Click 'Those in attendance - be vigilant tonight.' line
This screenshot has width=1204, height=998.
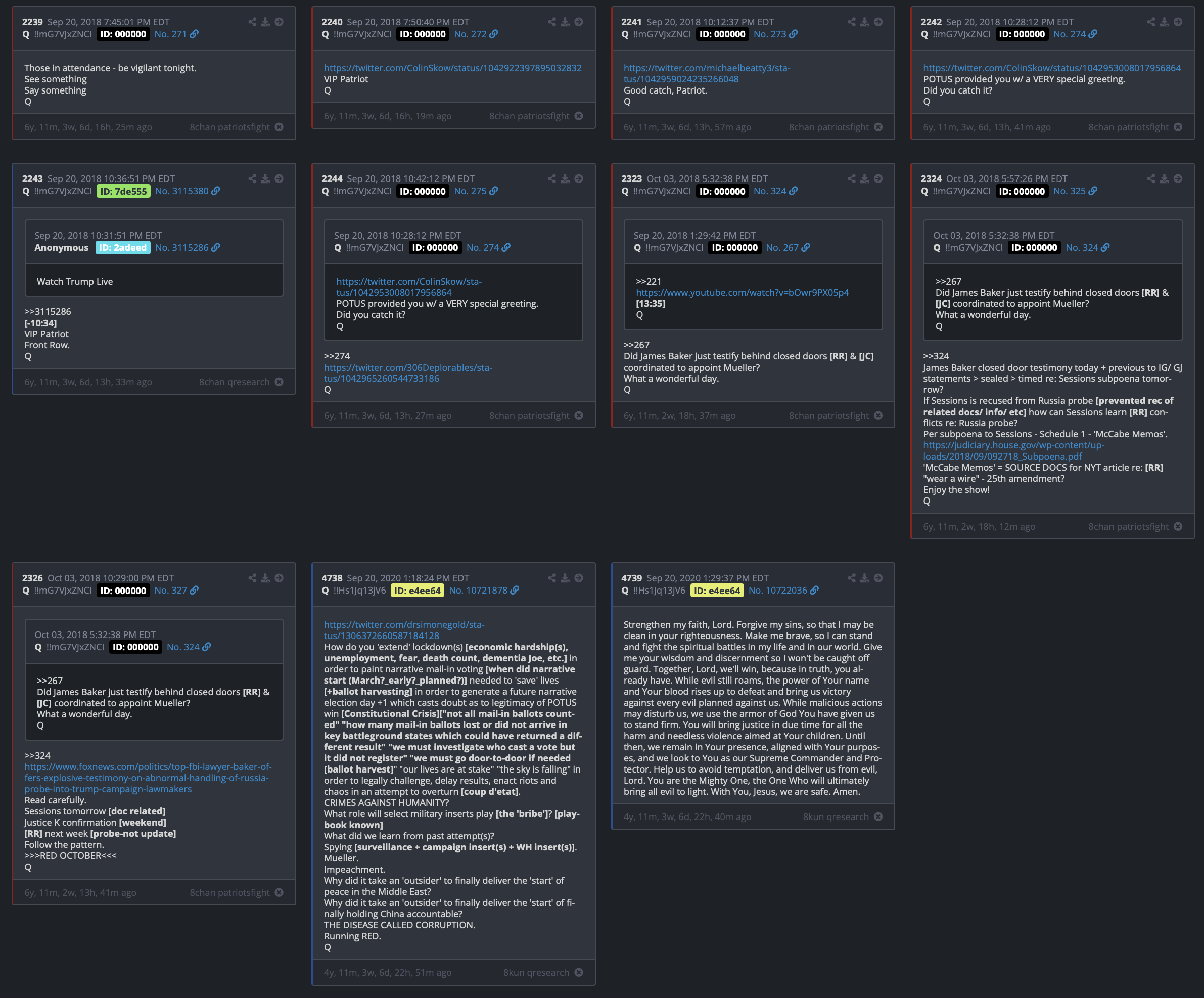pyautogui.click(x=110, y=68)
